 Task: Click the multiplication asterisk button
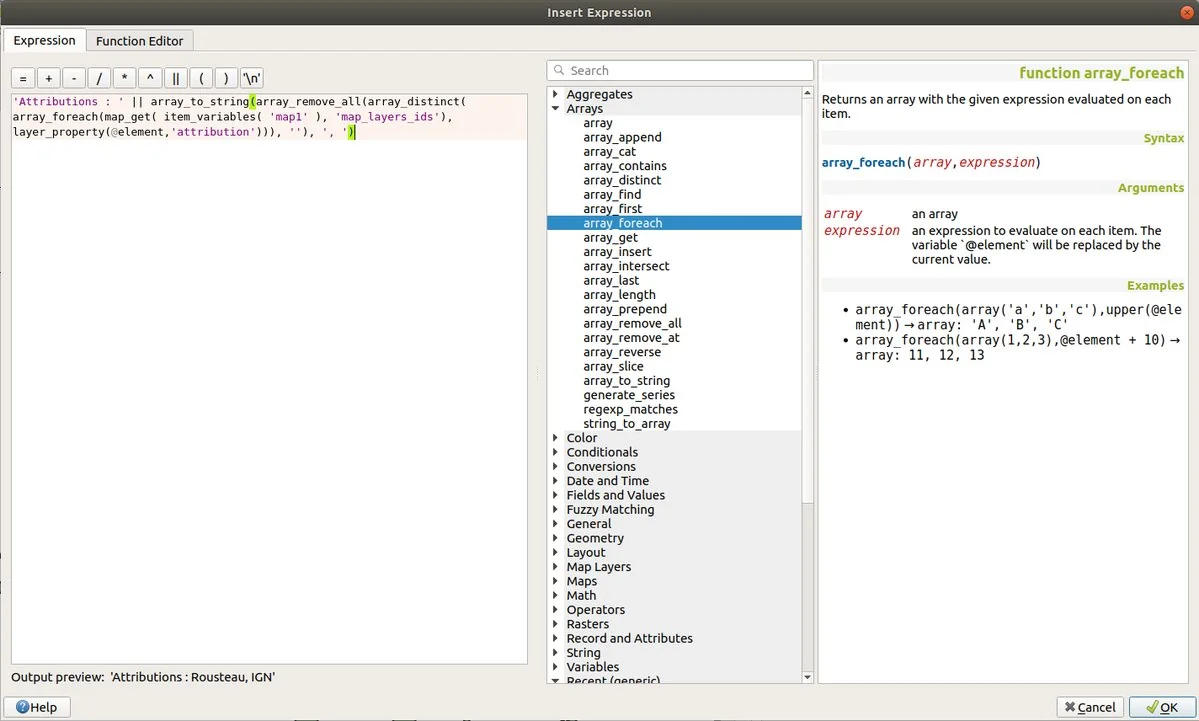(x=125, y=79)
